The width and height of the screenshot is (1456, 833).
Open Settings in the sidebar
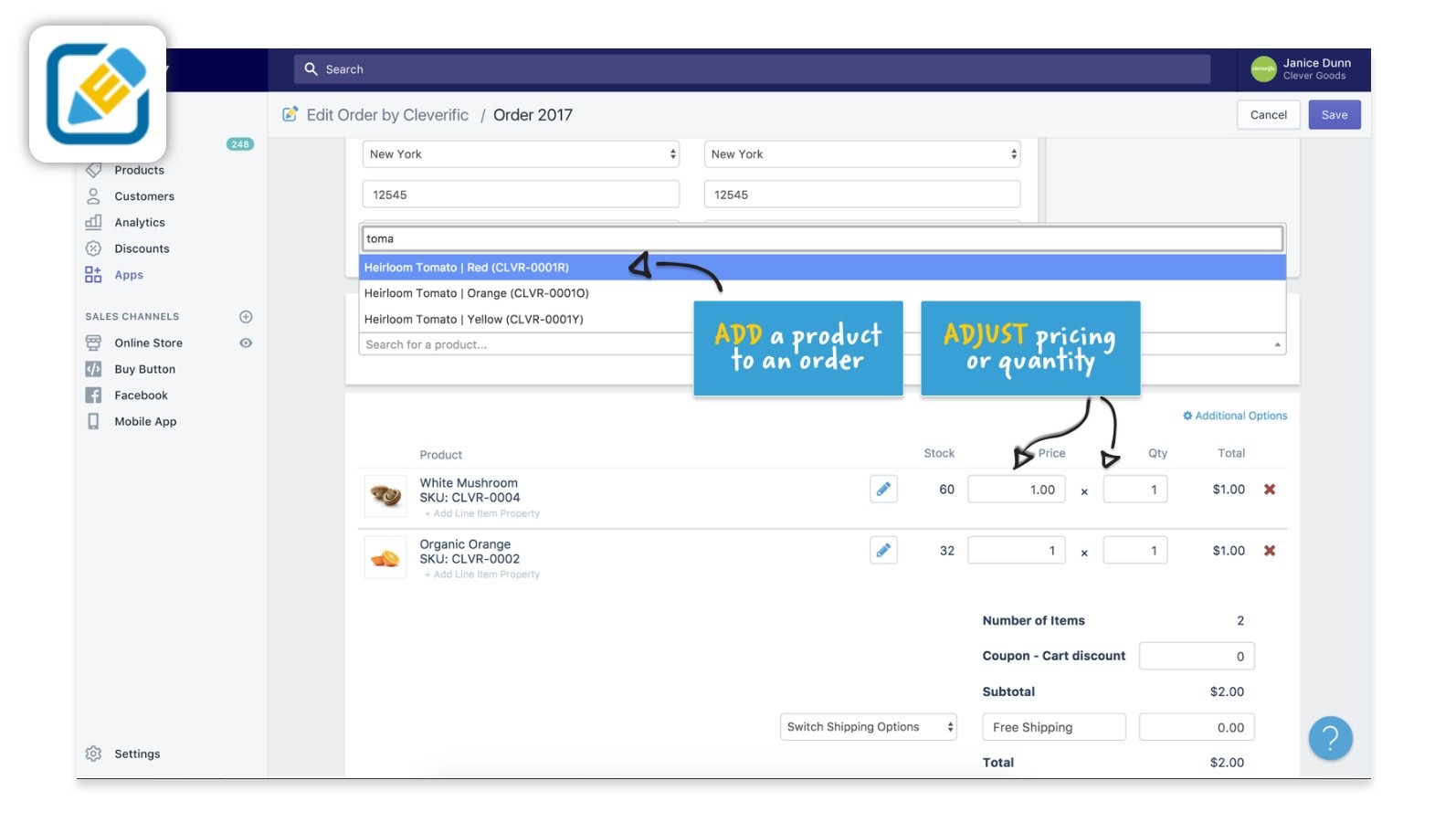[x=137, y=754]
